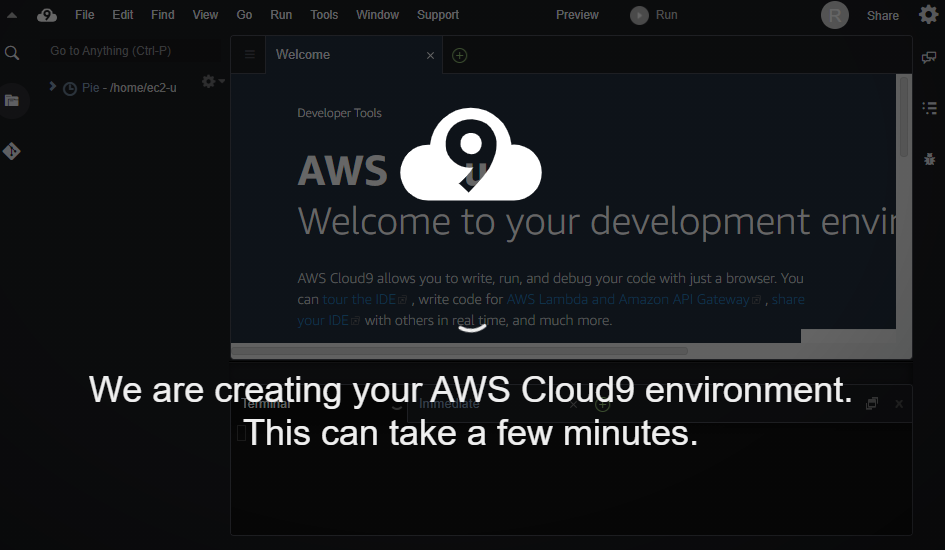Expand the Pie project folder
Image resolution: width=945 pixels, height=550 pixels.
coord(52,86)
